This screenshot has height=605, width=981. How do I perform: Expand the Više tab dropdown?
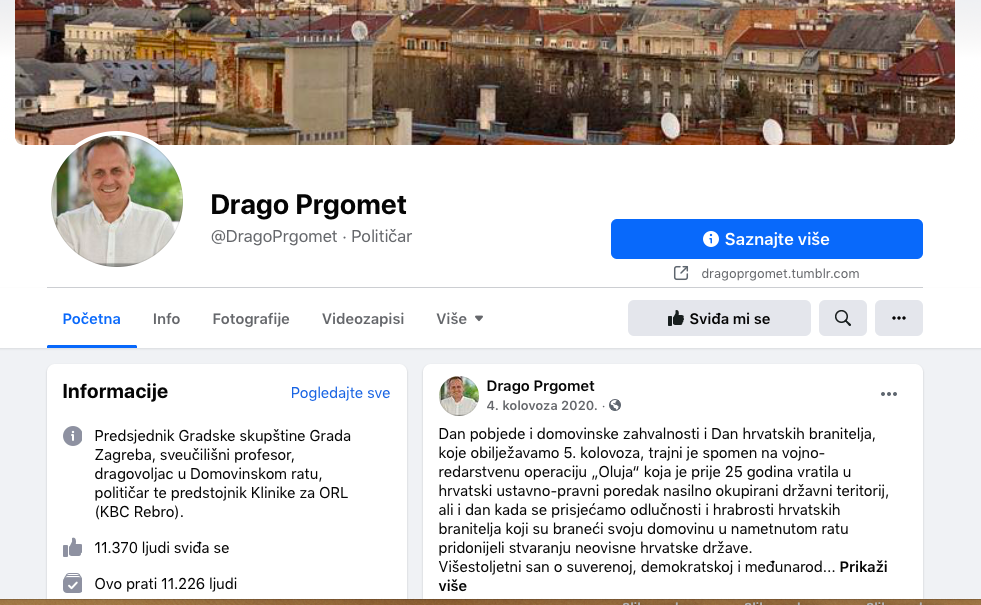[460, 318]
